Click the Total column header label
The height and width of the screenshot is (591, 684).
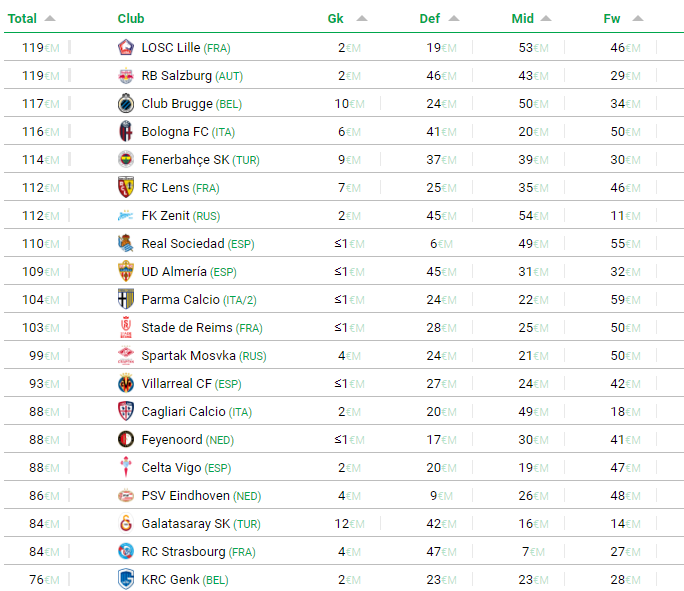22,18
